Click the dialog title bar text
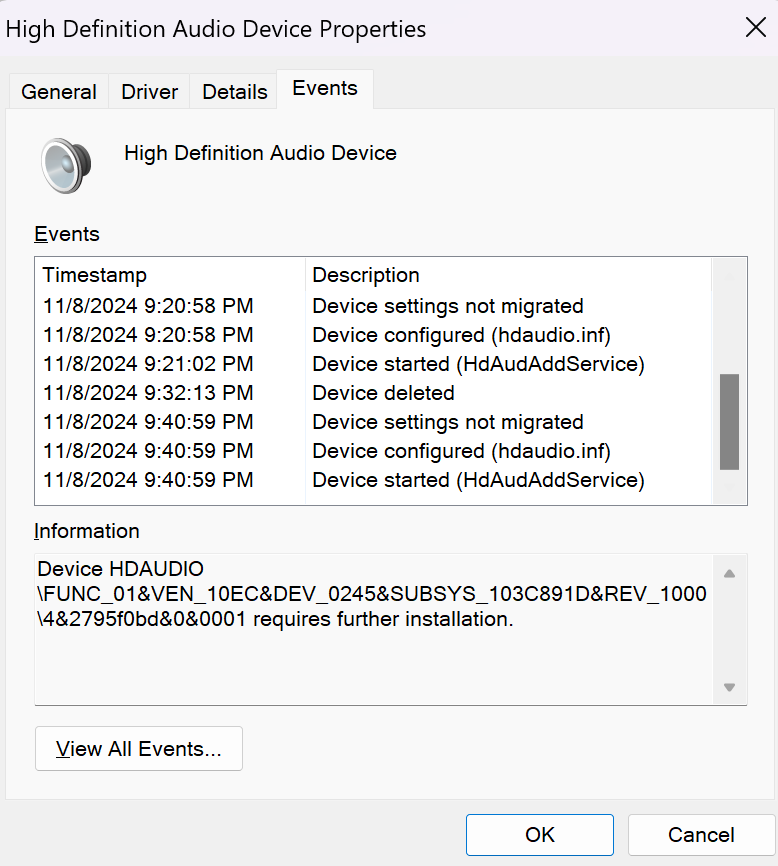The image size is (778, 866). pyautogui.click(x=215, y=29)
